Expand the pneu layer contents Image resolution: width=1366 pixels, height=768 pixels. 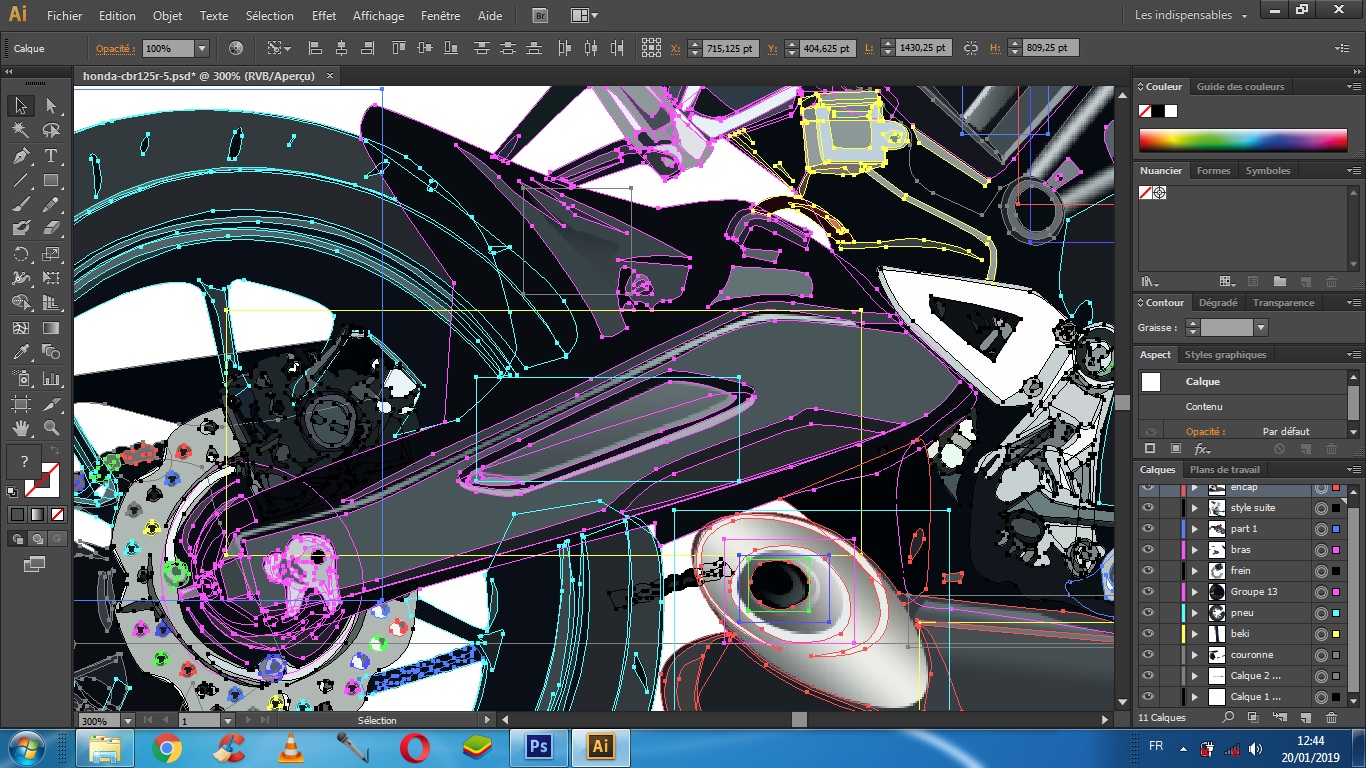click(x=1195, y=613)
